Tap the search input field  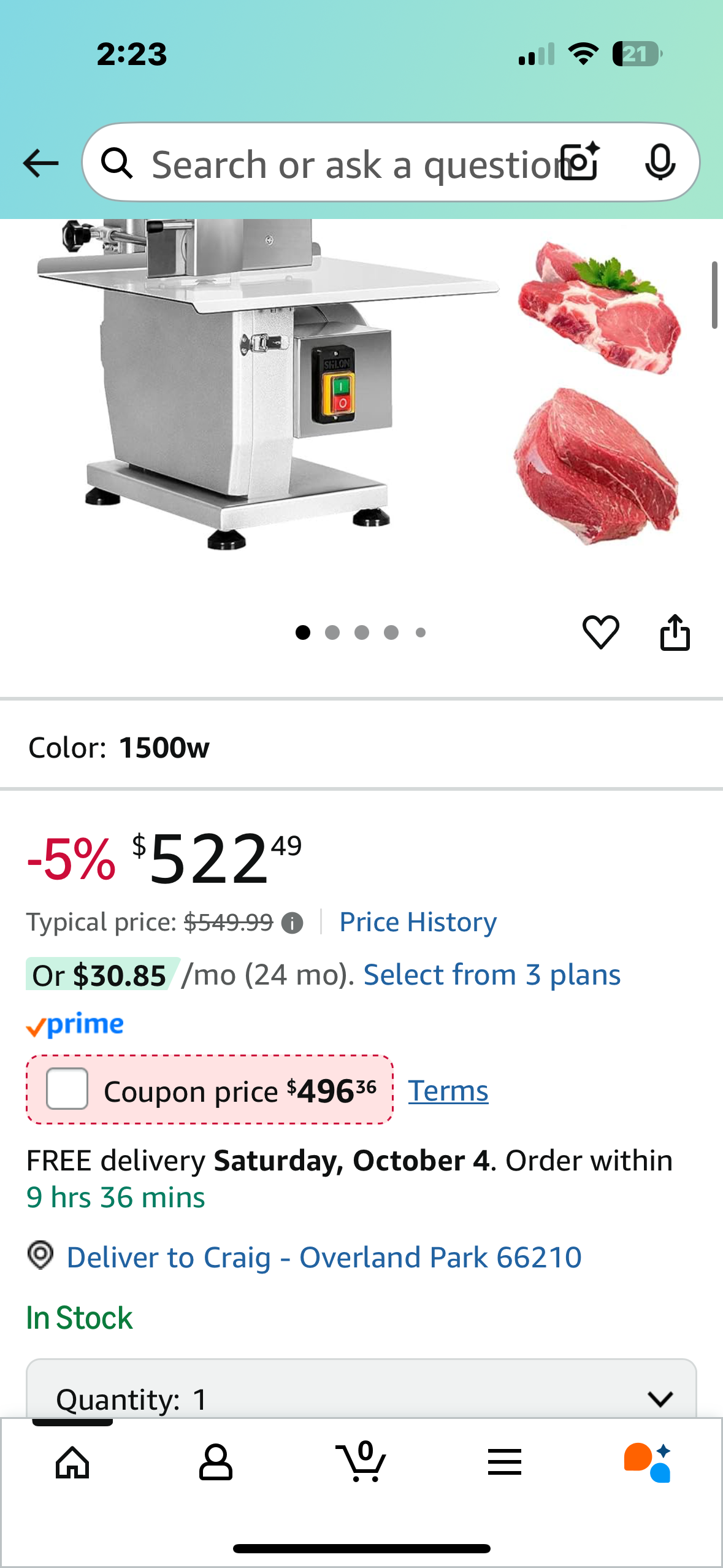pos(350,164)
